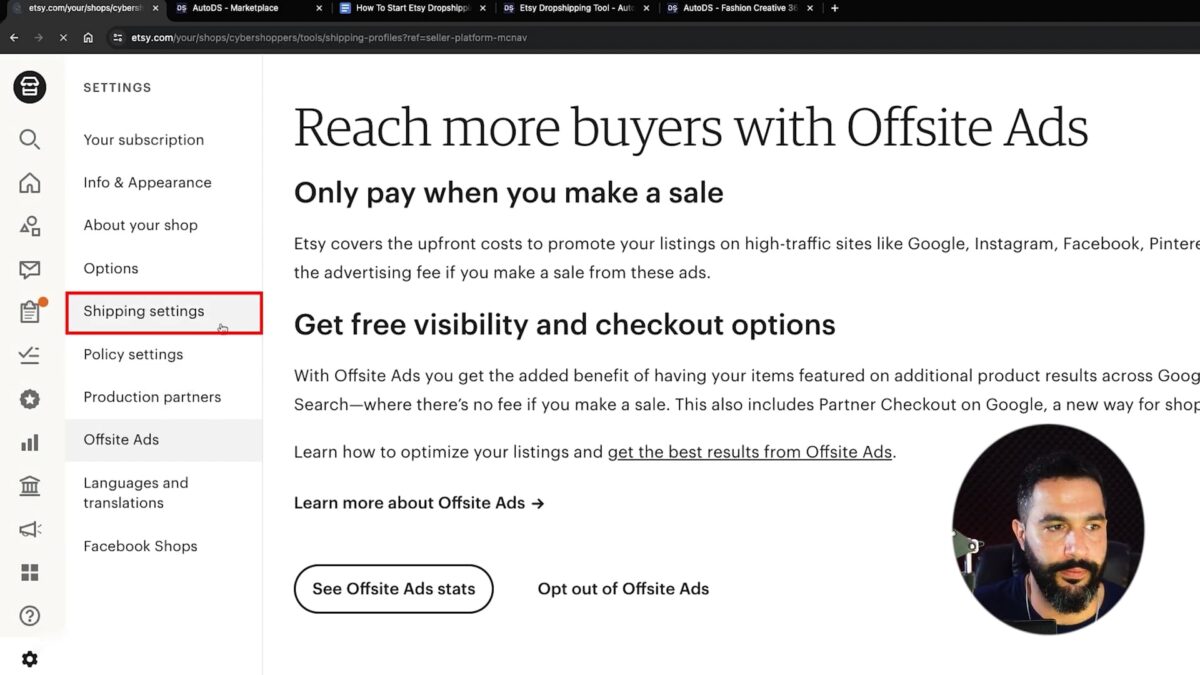Go to the shop dashboard home icon
The height and width of the screenshot is (675, 1200).
[x=30, y=183]
